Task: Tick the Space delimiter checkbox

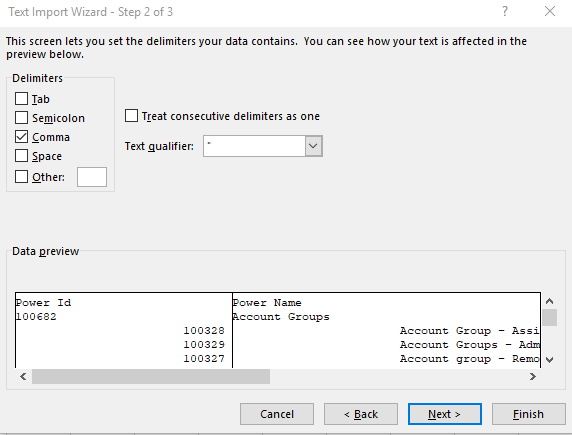Action: coord(21,155)
